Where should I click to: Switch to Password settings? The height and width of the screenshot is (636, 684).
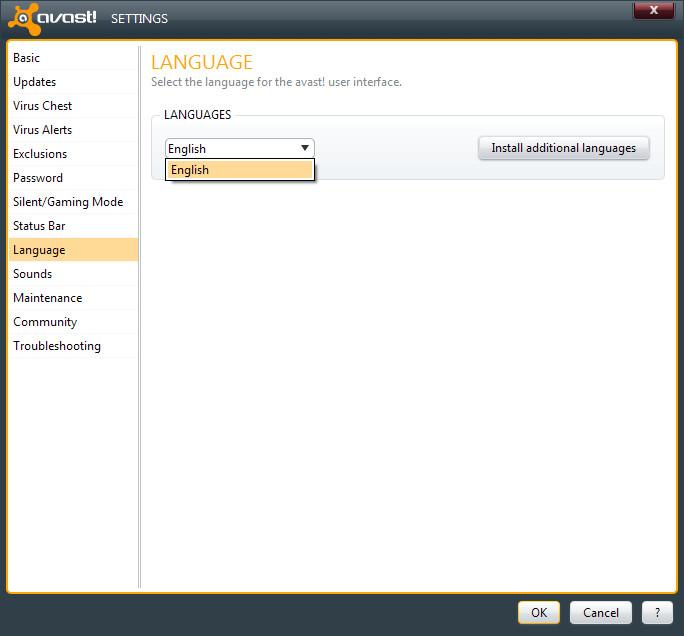click(38, 178)
